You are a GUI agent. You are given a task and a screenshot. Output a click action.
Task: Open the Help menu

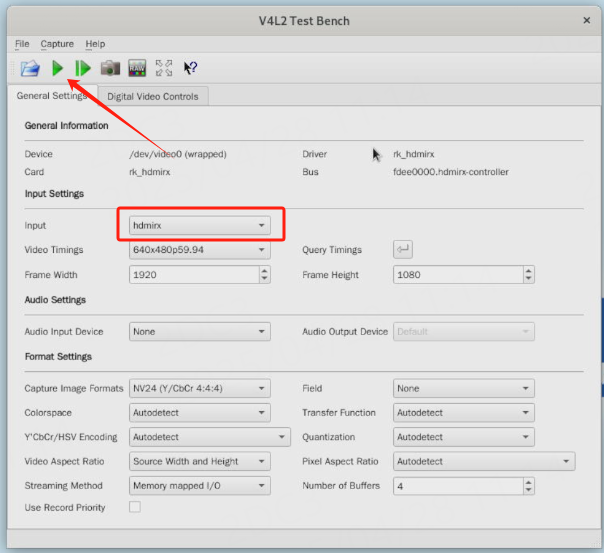click(95, 44)
